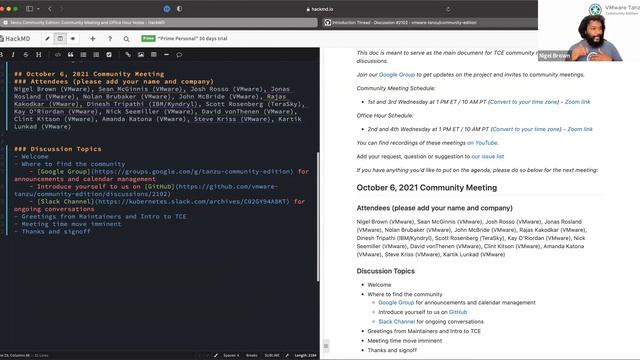640x360 pixels.
Task: Click the Length status bar entry
Action: [x=305, y=356]
